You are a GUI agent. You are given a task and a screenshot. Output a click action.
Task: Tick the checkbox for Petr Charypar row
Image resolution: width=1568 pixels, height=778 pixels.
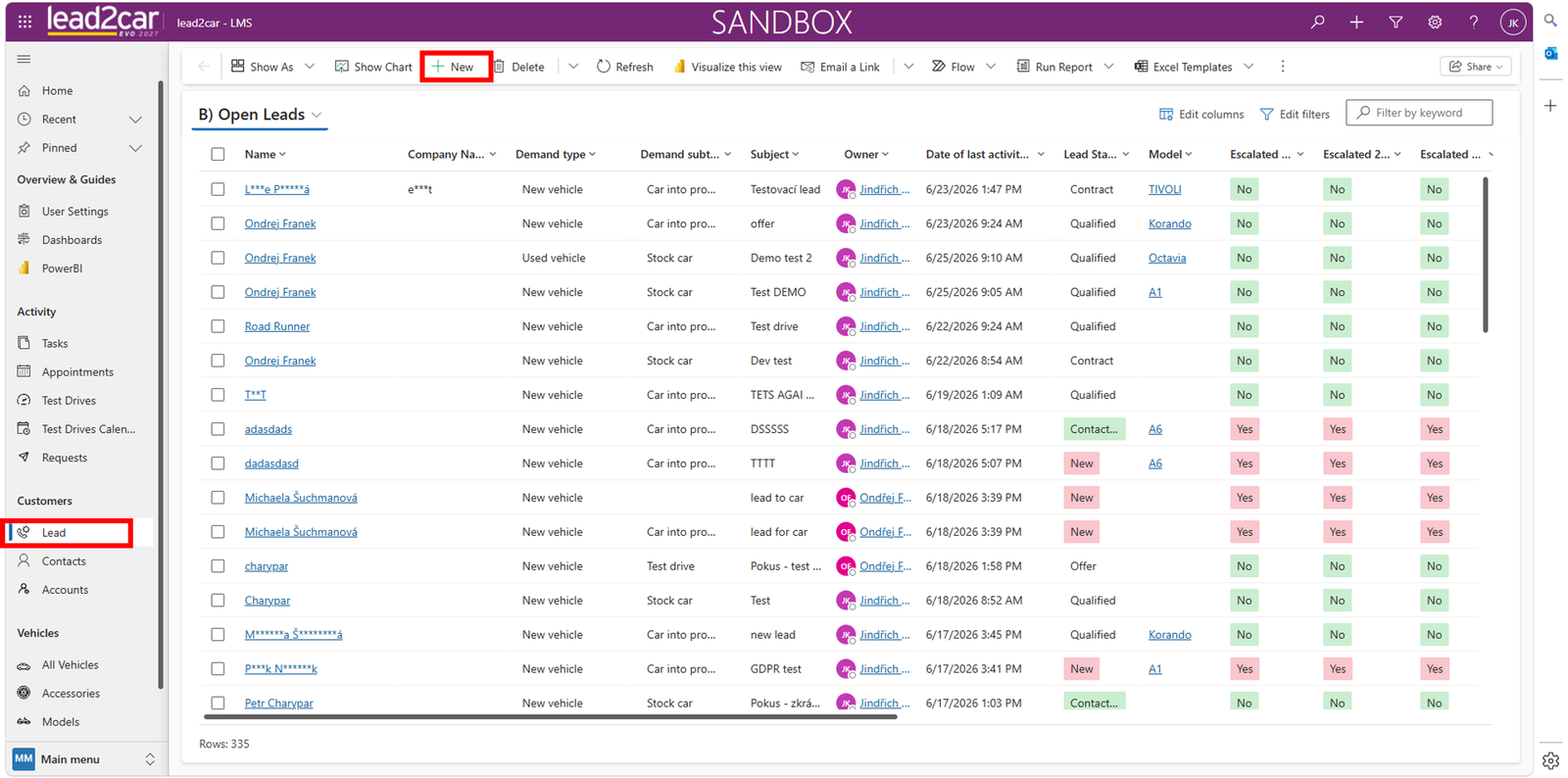point(218,703)
